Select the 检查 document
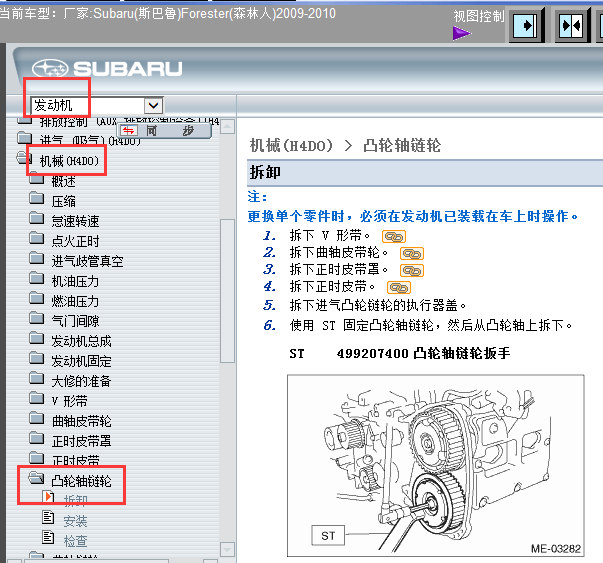 75,541
